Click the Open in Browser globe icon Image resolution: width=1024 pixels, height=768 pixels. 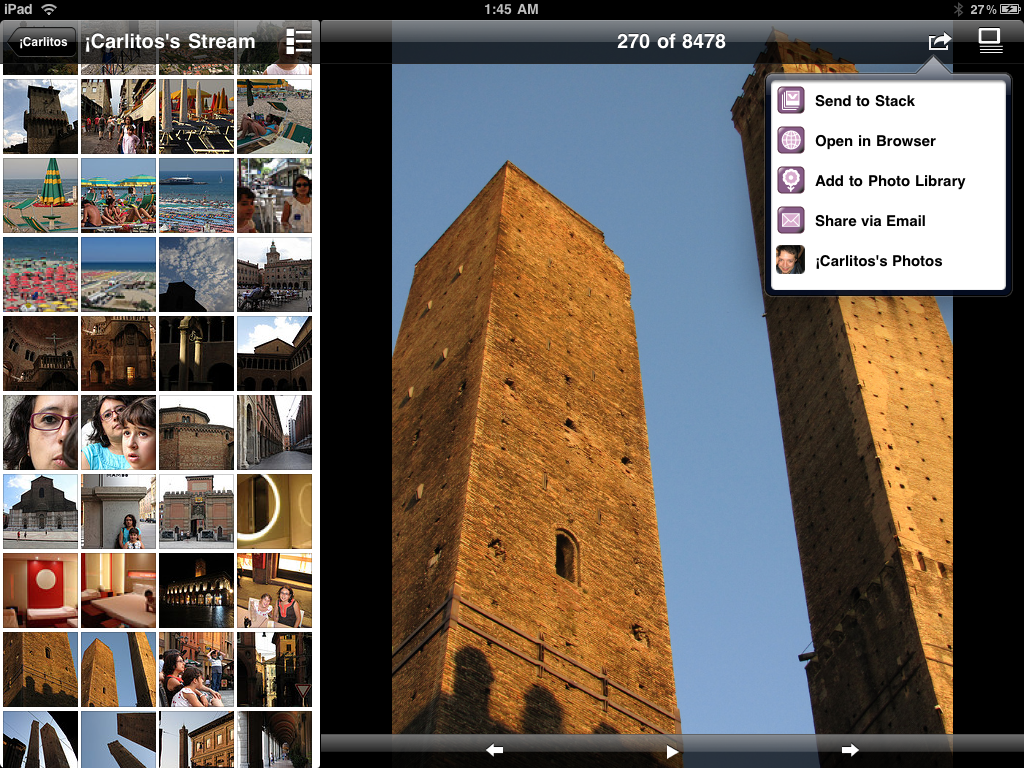tap(791, 140)
